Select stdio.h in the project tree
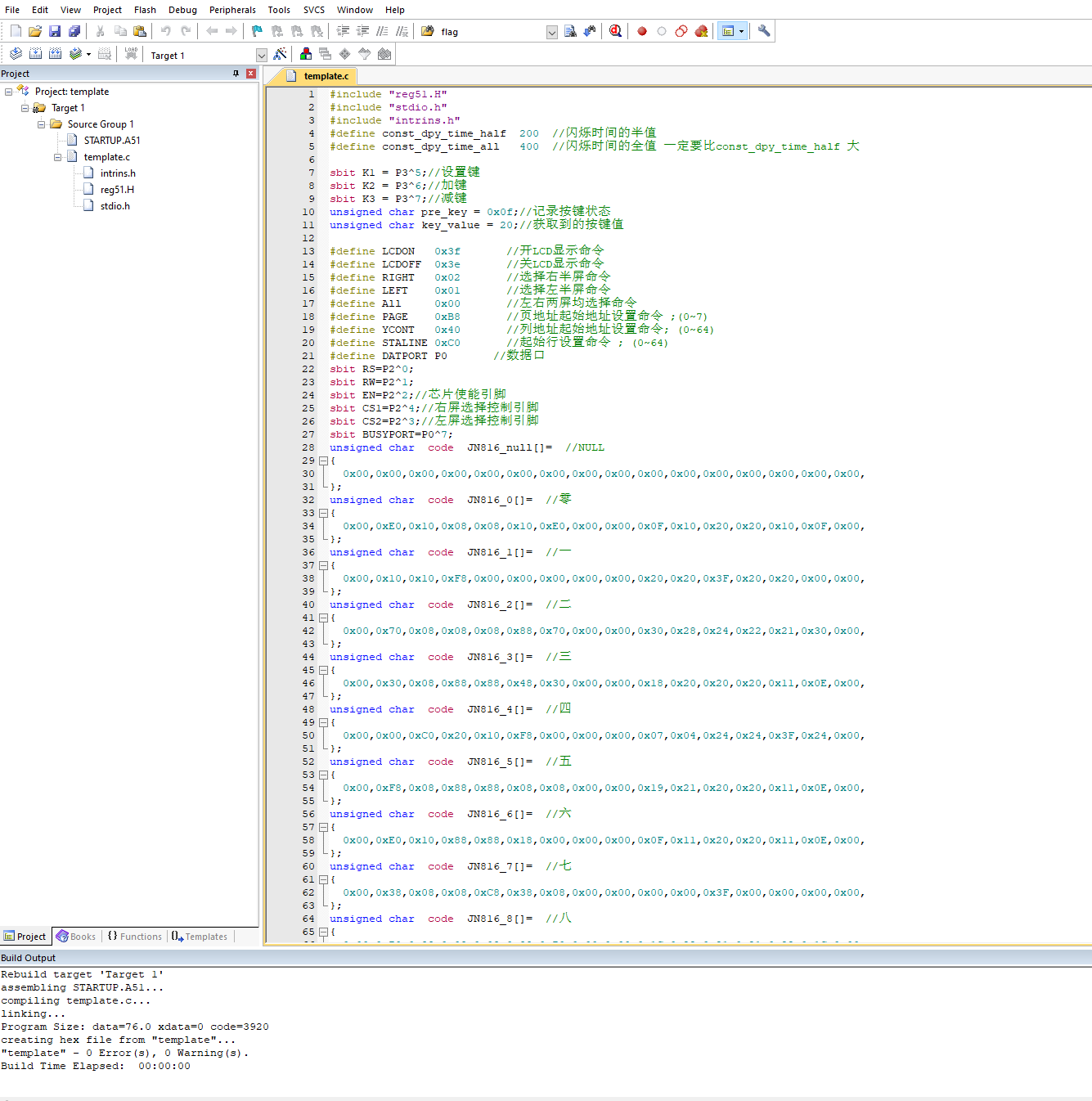The image size is (1092, 1101). click(x=115, y=206)
